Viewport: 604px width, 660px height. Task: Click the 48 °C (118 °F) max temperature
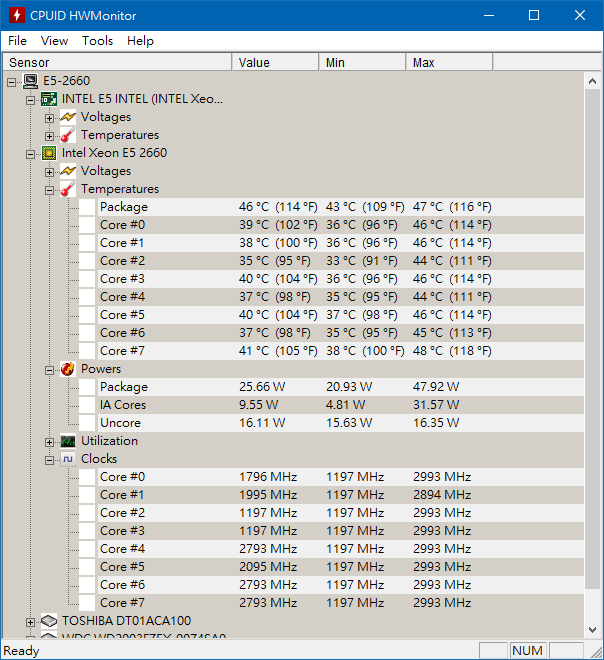pos(452,351)
